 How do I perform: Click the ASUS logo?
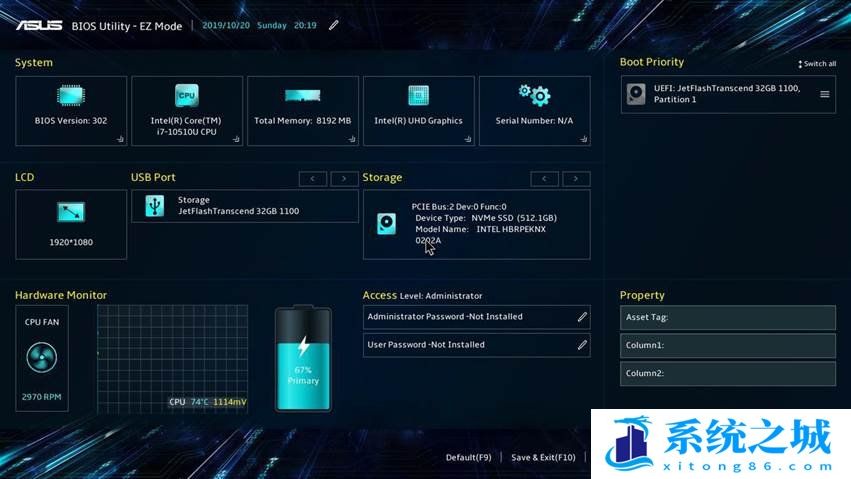tap(39, 25)
